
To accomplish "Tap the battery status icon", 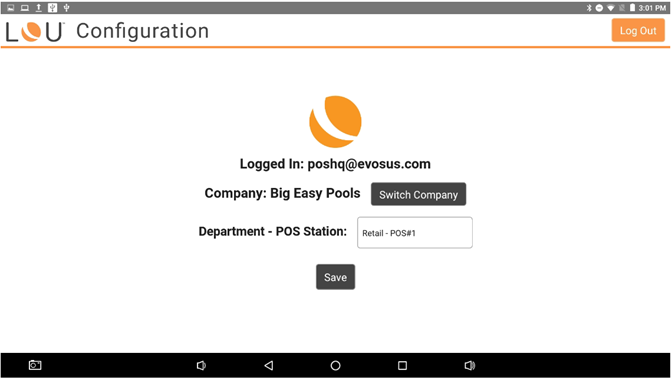I will pyautogui.click(x=632, y=8).
